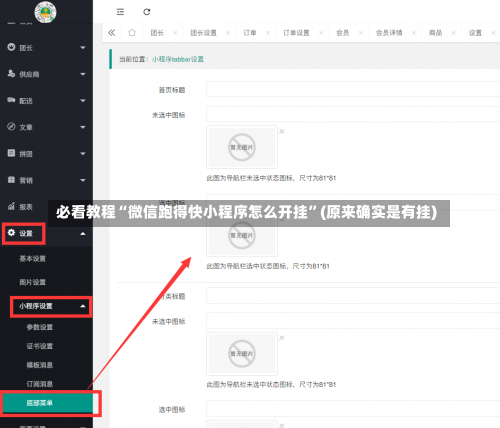Viewport: 500px width, 428px height.
Task: Click the 供应商 people icon in sidebar
Action: click(x=11, y=73)
